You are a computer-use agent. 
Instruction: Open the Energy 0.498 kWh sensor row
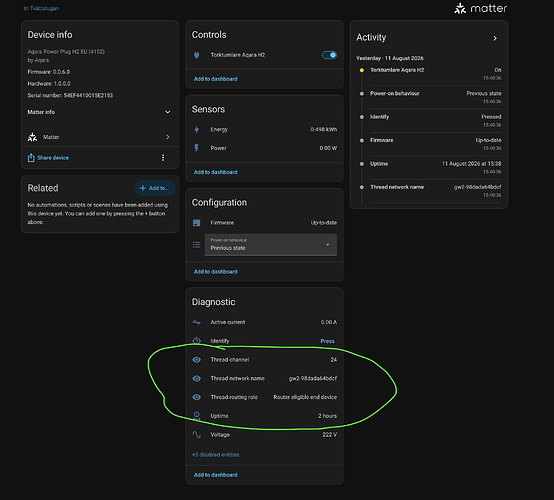pyautogui.click(x=264, y=130)
